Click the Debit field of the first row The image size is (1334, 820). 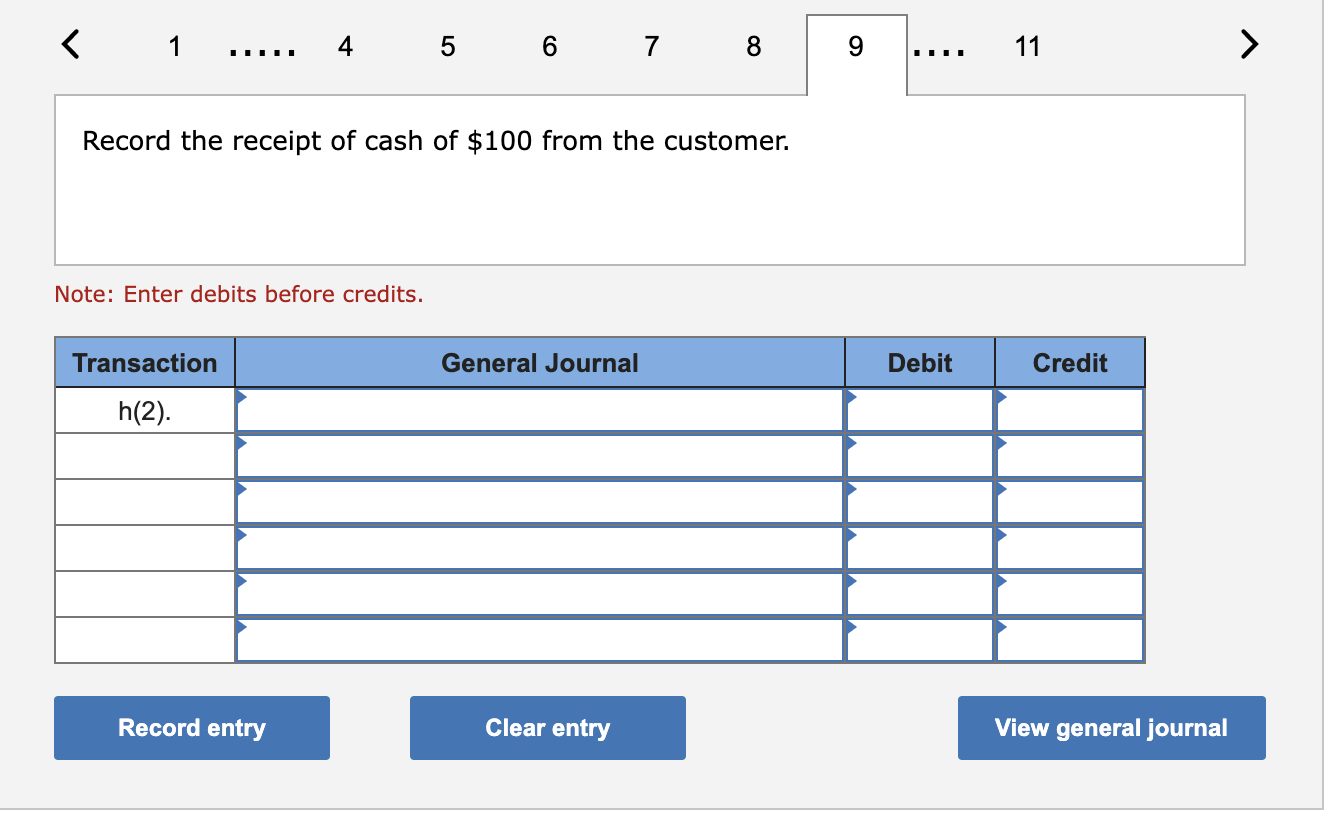(918, 409)
